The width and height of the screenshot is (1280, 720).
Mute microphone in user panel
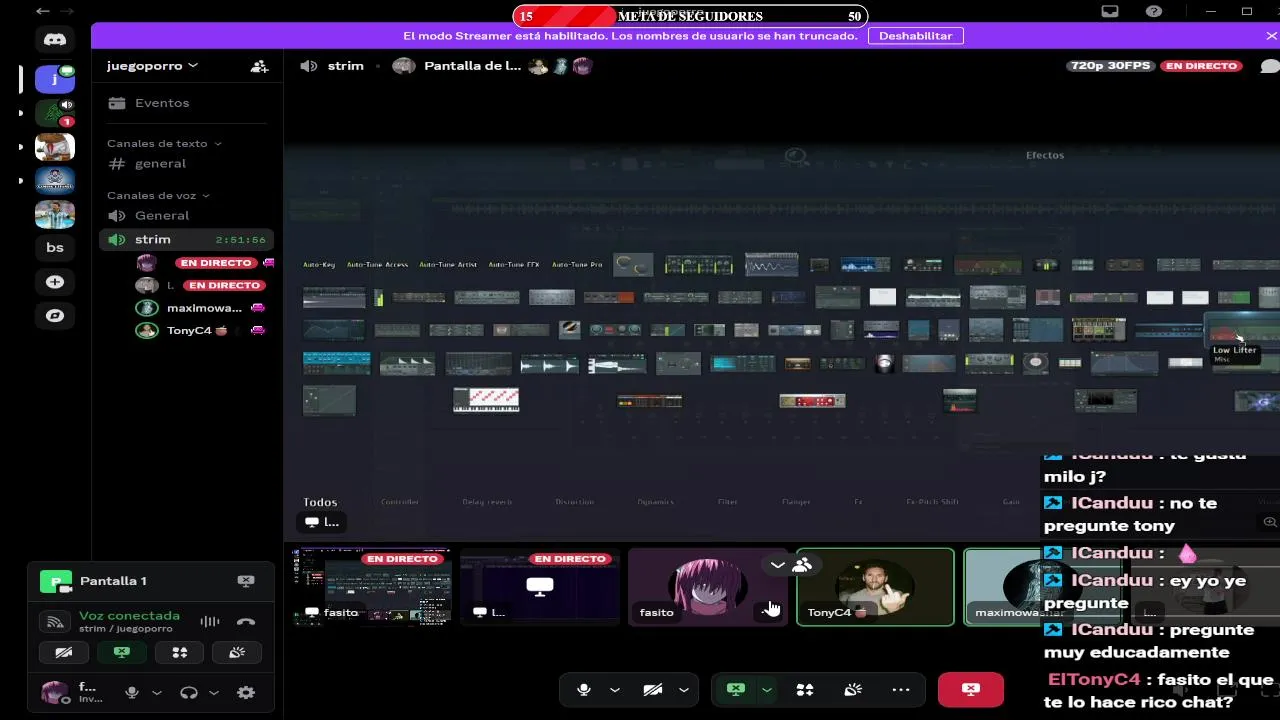(x=132, y=692)
